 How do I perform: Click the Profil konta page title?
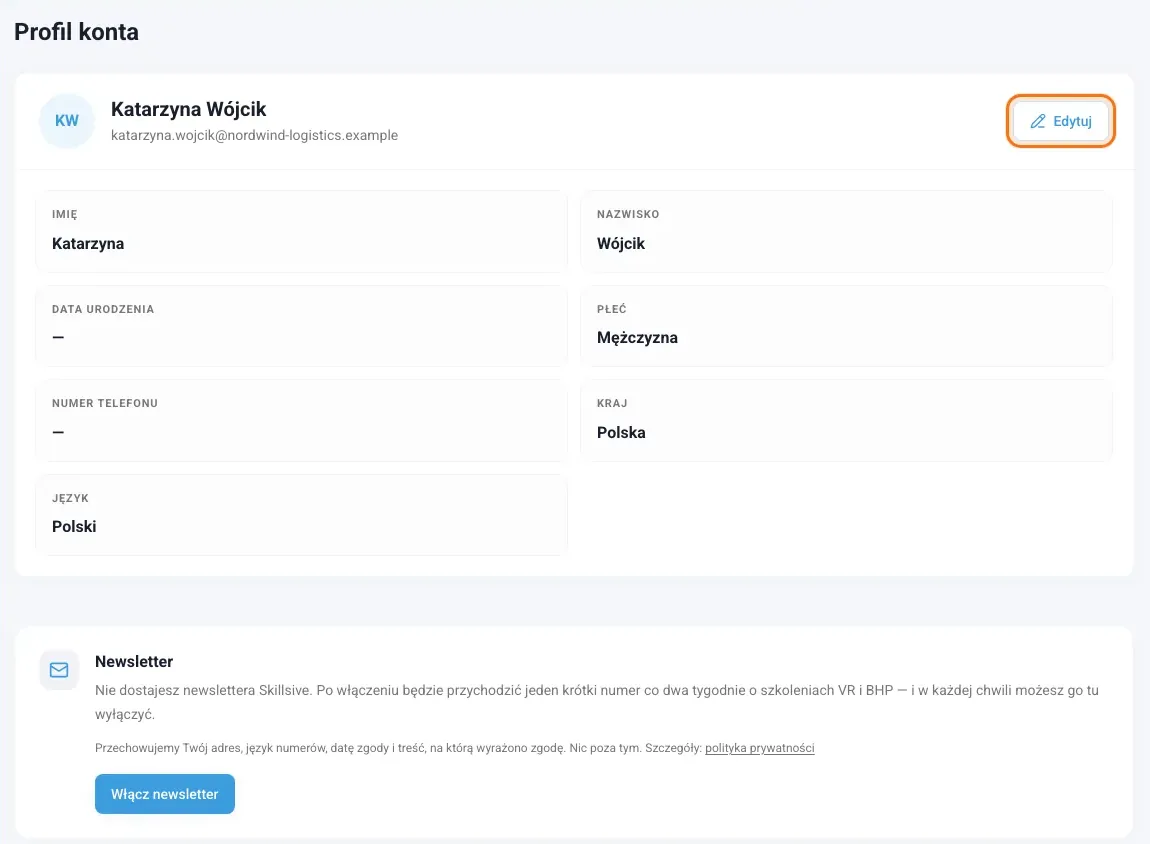[x=76, y=32]
